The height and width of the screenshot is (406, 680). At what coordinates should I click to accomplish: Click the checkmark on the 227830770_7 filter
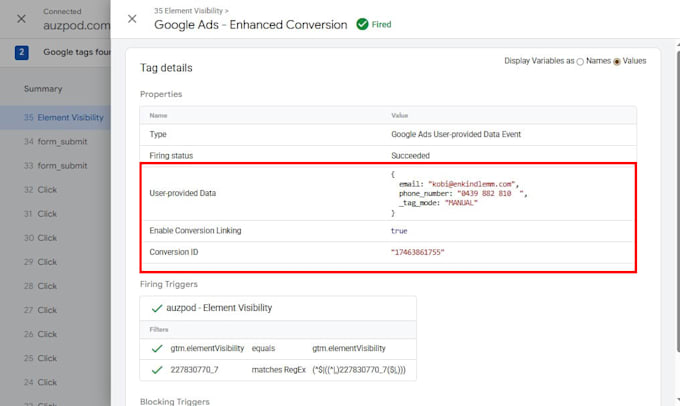click(157, 370)
